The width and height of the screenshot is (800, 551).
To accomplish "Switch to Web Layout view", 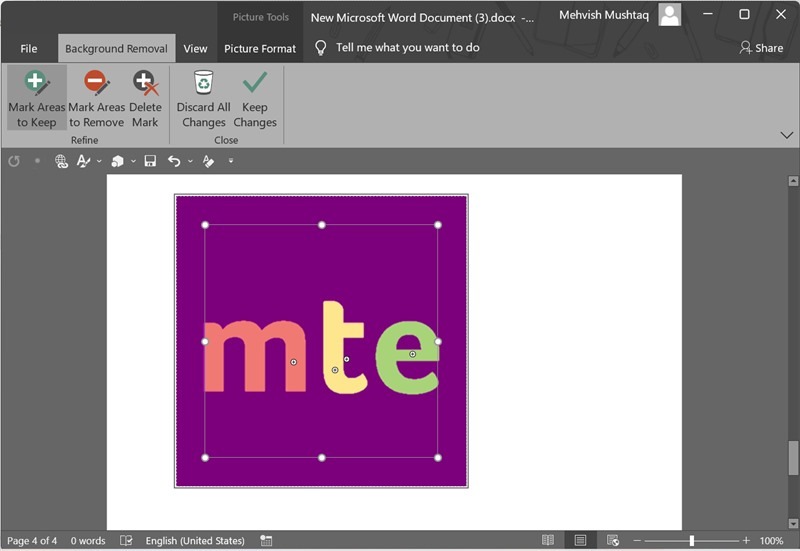I will [613, 540].
